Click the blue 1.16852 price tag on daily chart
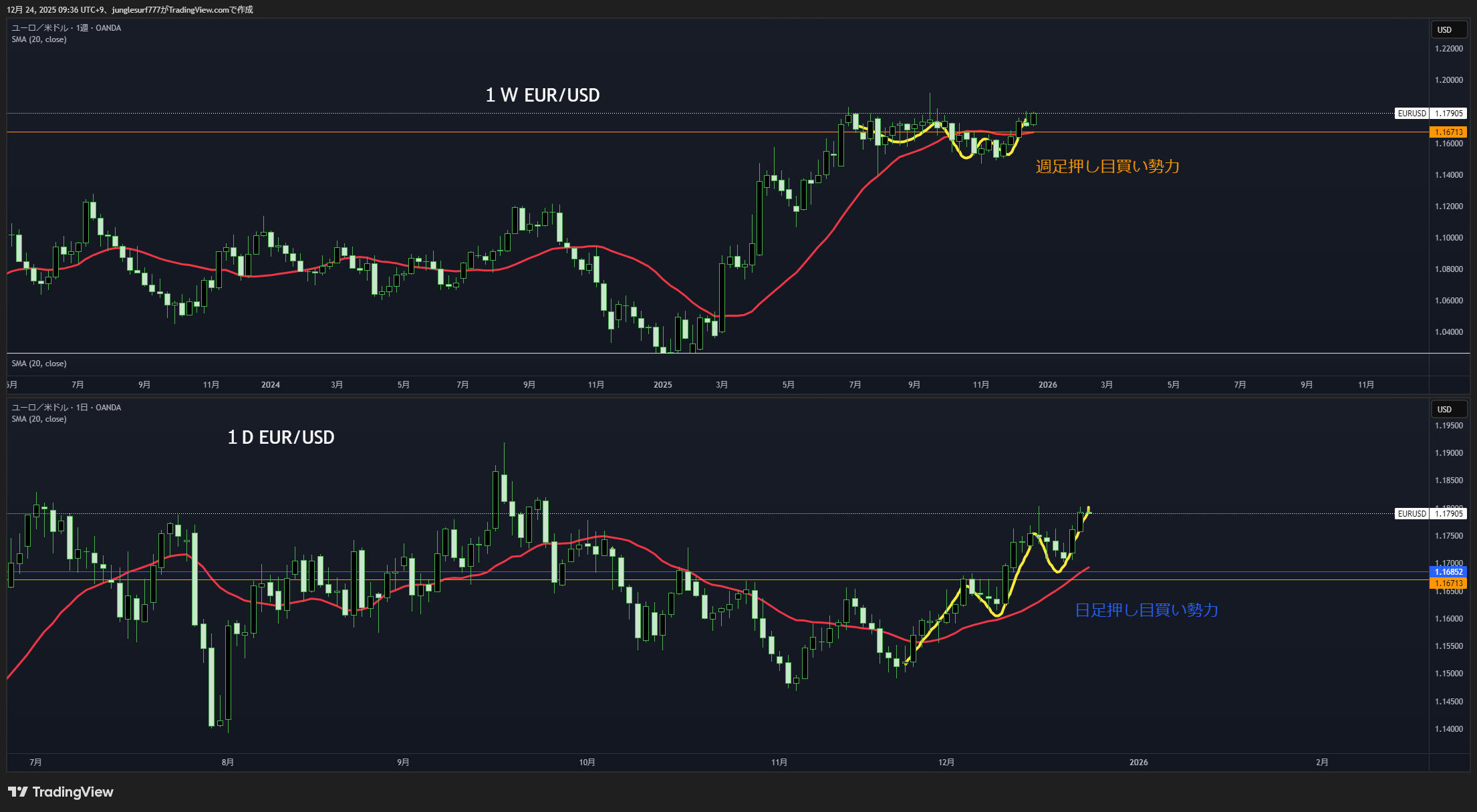The height and width of the screenshot is (812, 1477). 1448,571
